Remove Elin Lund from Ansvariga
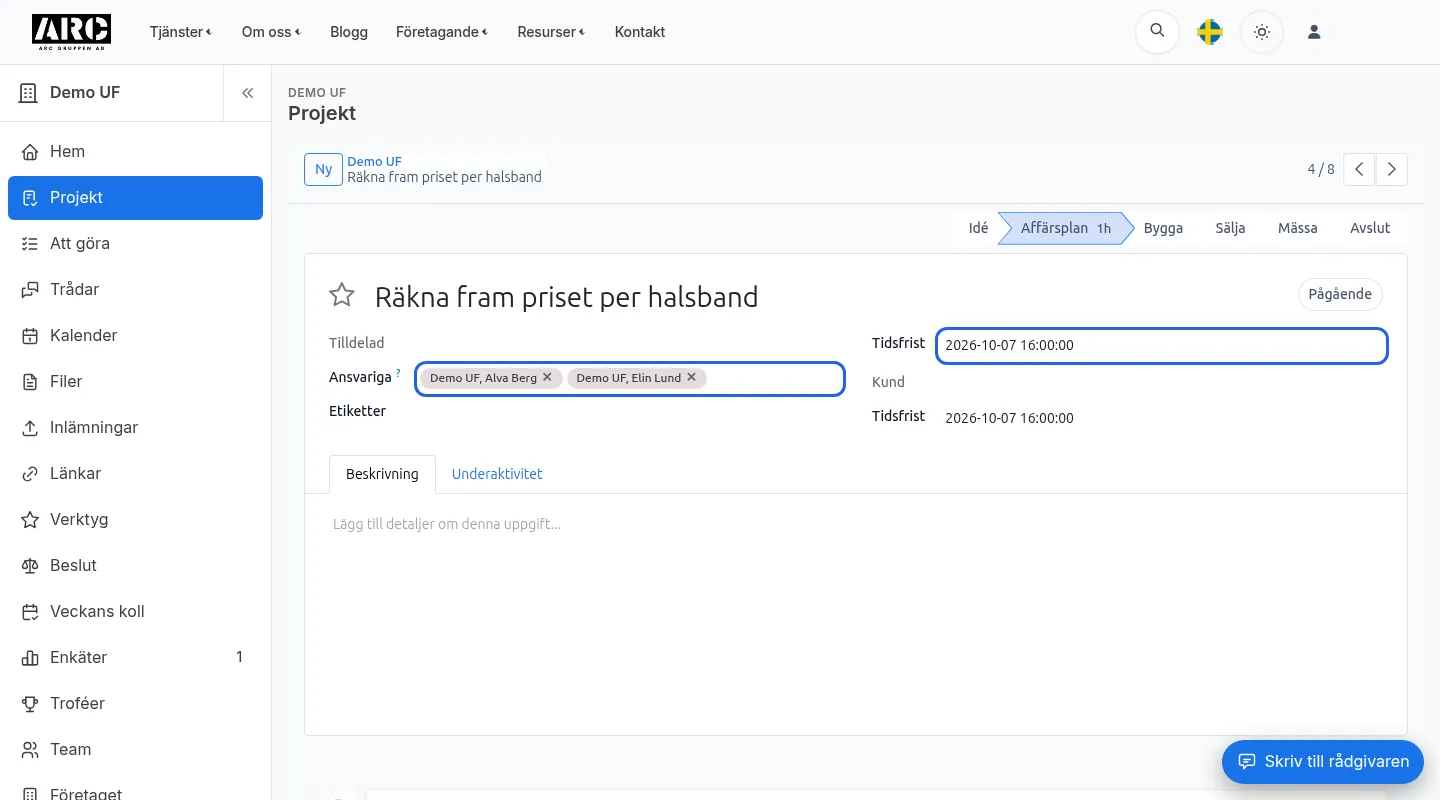The image size is (1440, 800). click(x=691, y=377)
